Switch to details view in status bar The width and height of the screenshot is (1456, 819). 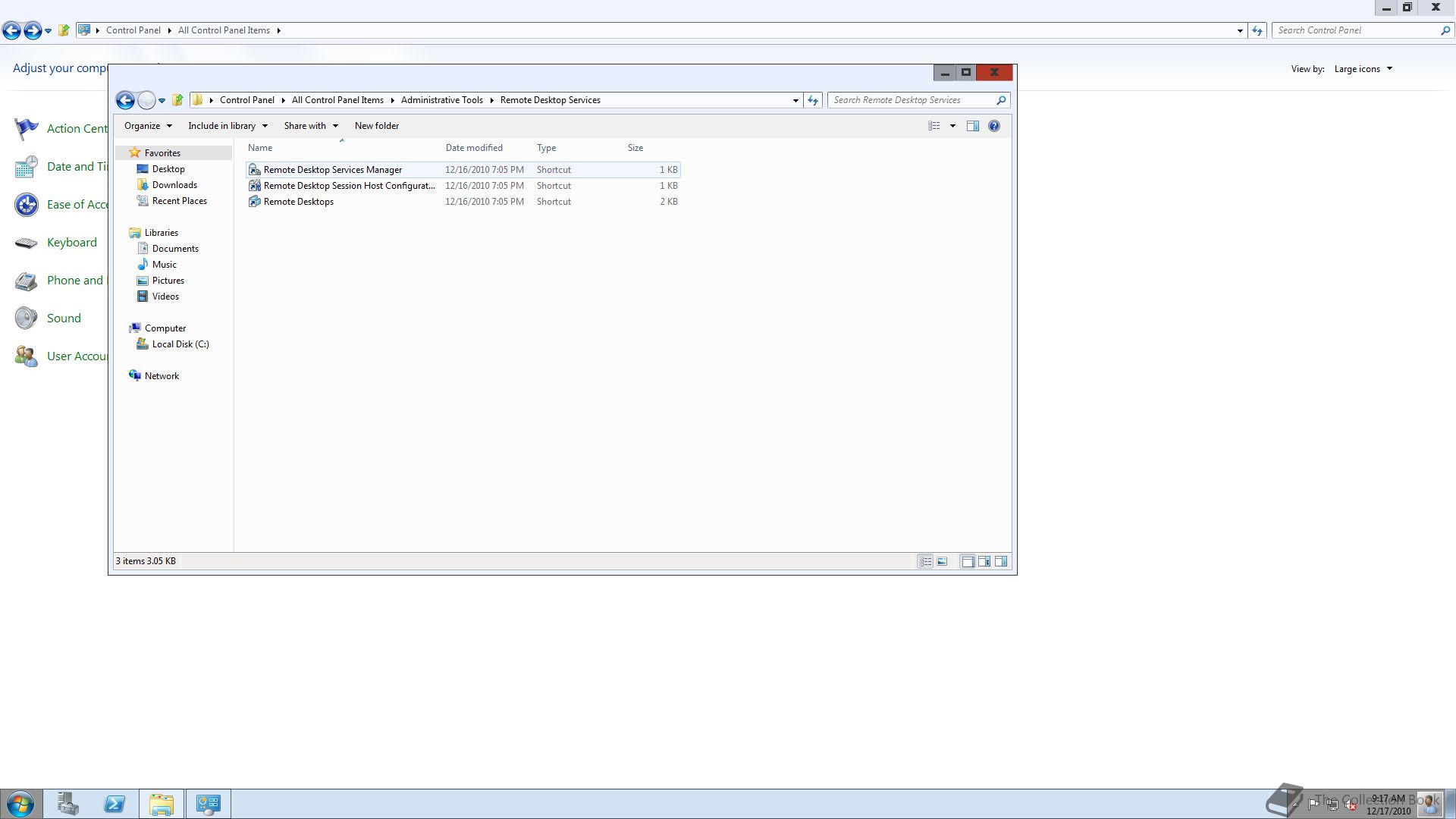pyautogui.click(x=925, y=562)
